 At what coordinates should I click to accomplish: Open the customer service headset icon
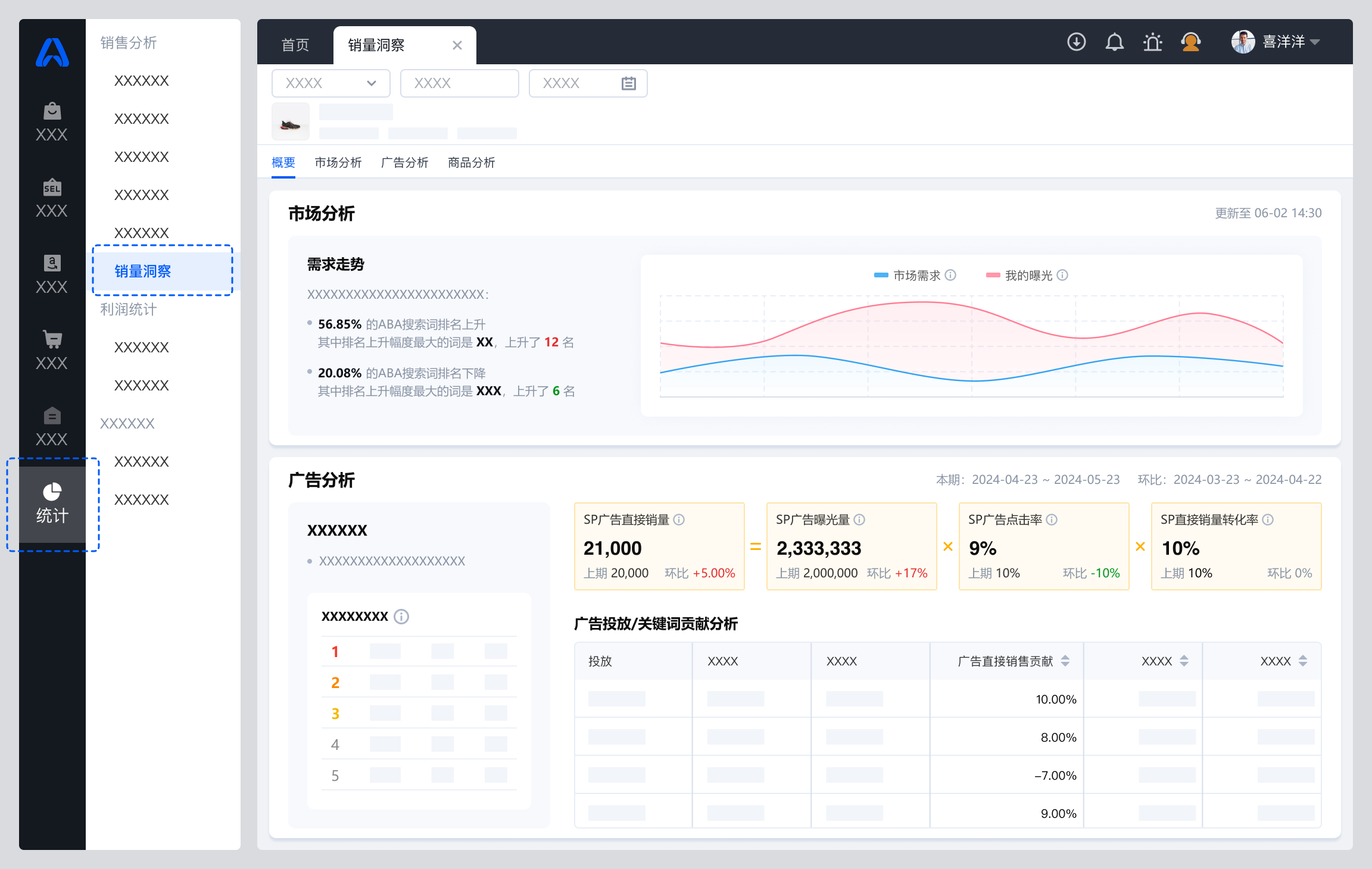tap(1191, 42)
